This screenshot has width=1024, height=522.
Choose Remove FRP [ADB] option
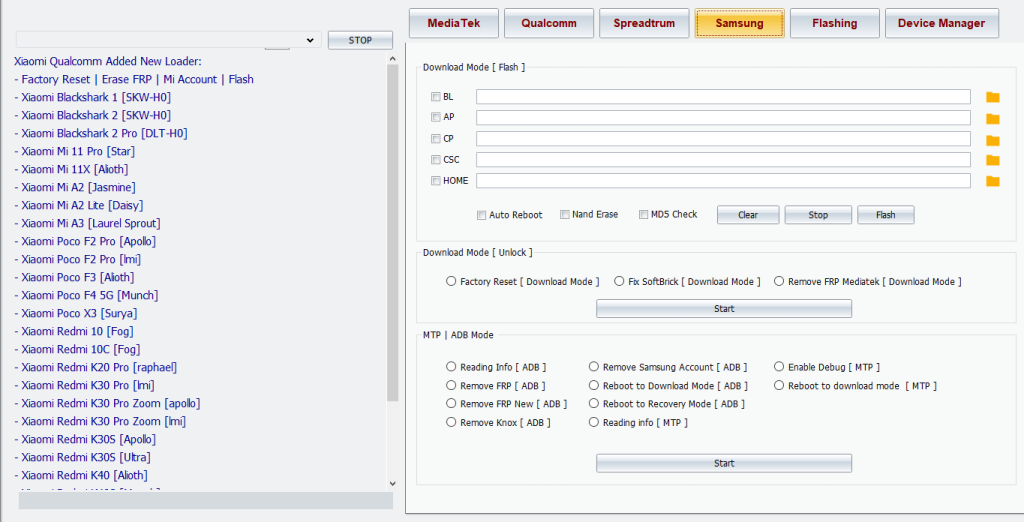(x=451, y=386)
